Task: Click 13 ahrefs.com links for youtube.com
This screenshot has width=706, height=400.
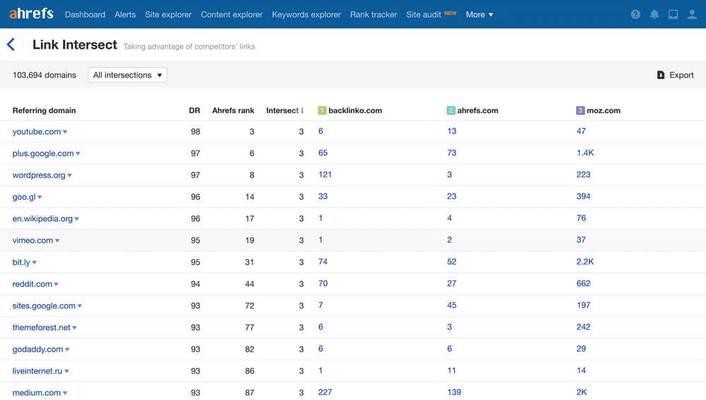Action: (x=452, y=131)
